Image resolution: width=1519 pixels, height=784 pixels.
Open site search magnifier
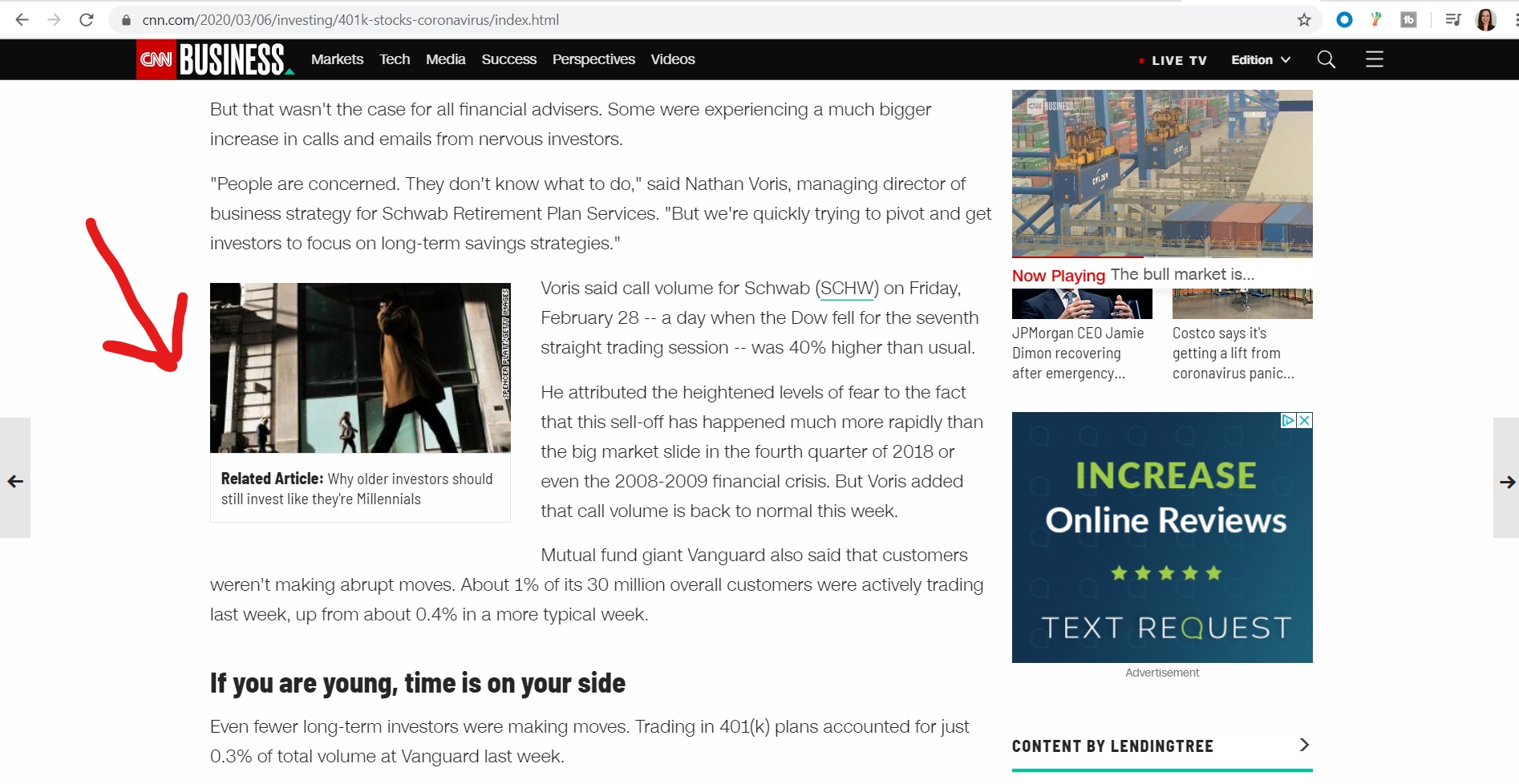tap(1327, 59)
